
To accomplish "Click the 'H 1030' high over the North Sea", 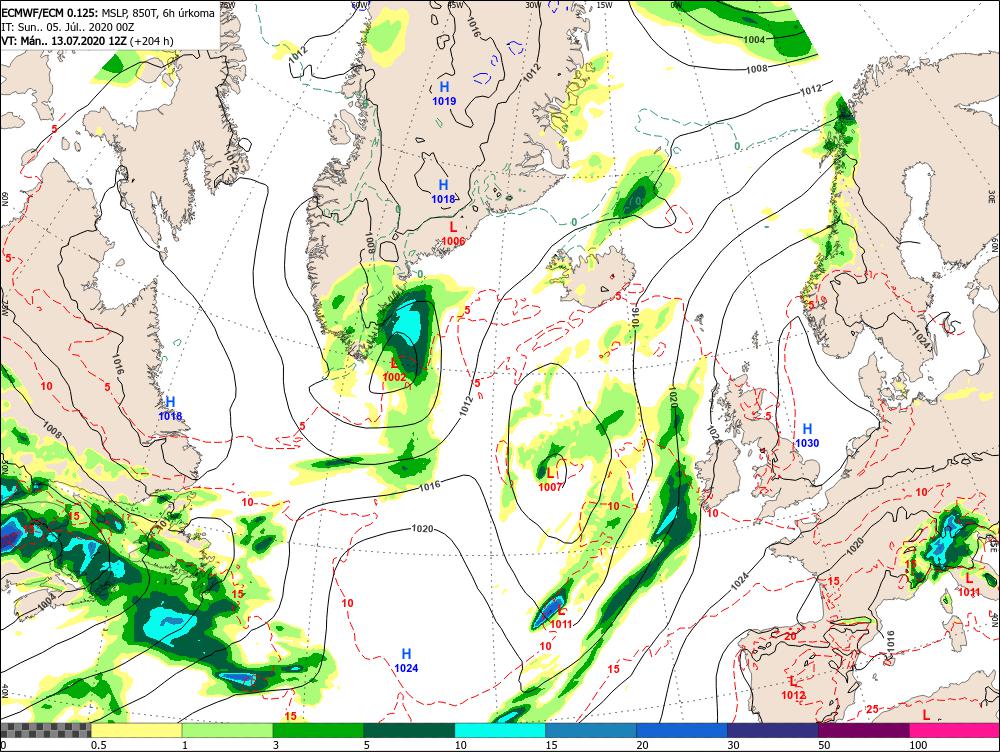I will [807, 436].
